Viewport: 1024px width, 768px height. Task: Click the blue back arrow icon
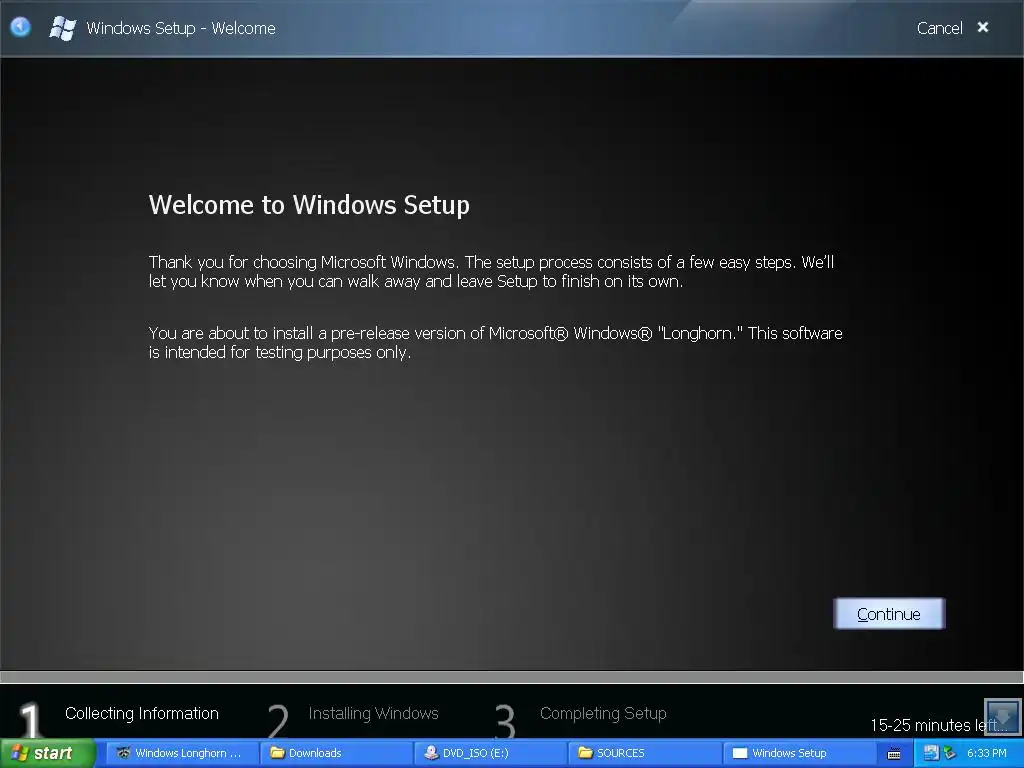21,27
